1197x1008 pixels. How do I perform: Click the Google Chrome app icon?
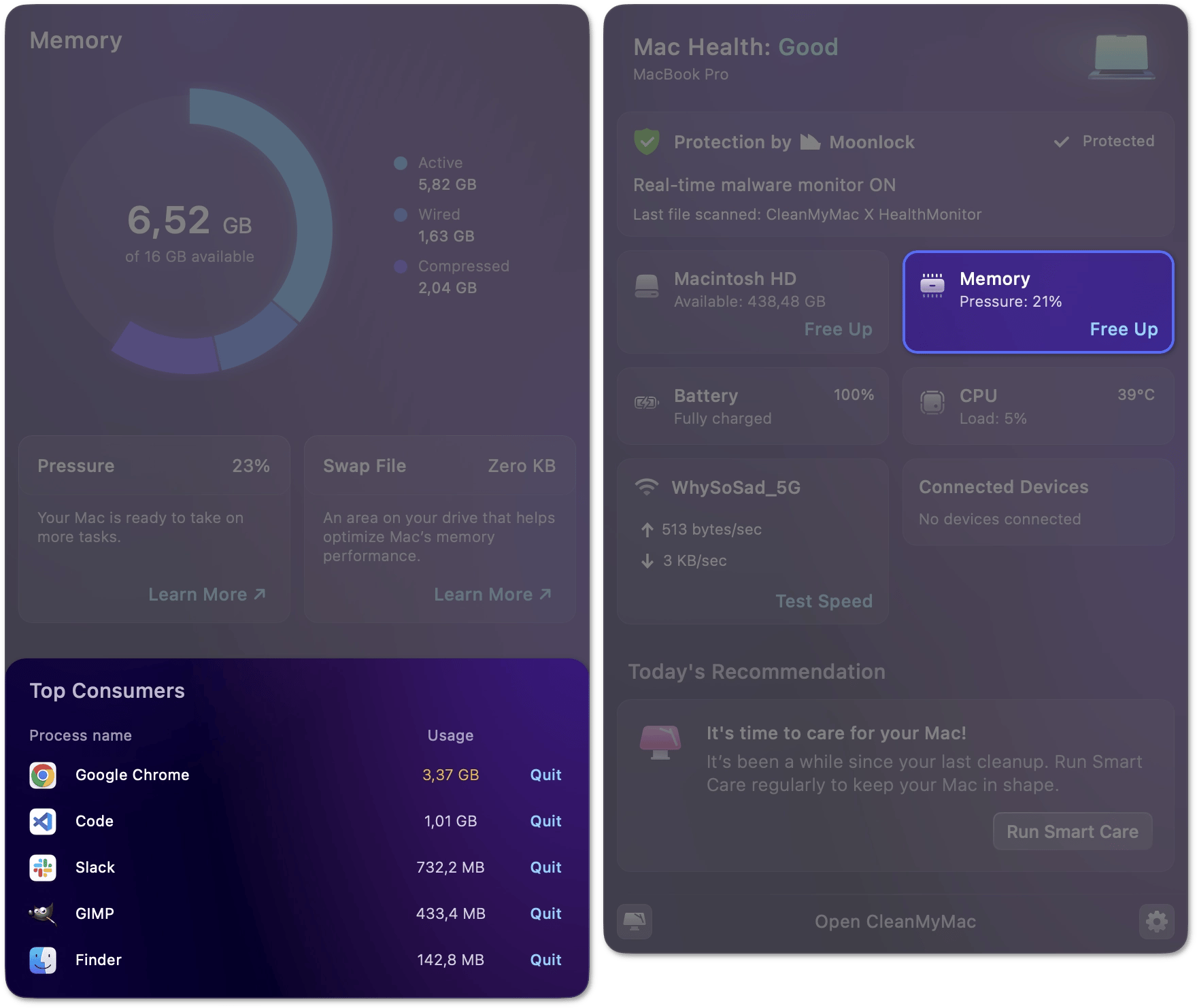(x=43, y=775)
